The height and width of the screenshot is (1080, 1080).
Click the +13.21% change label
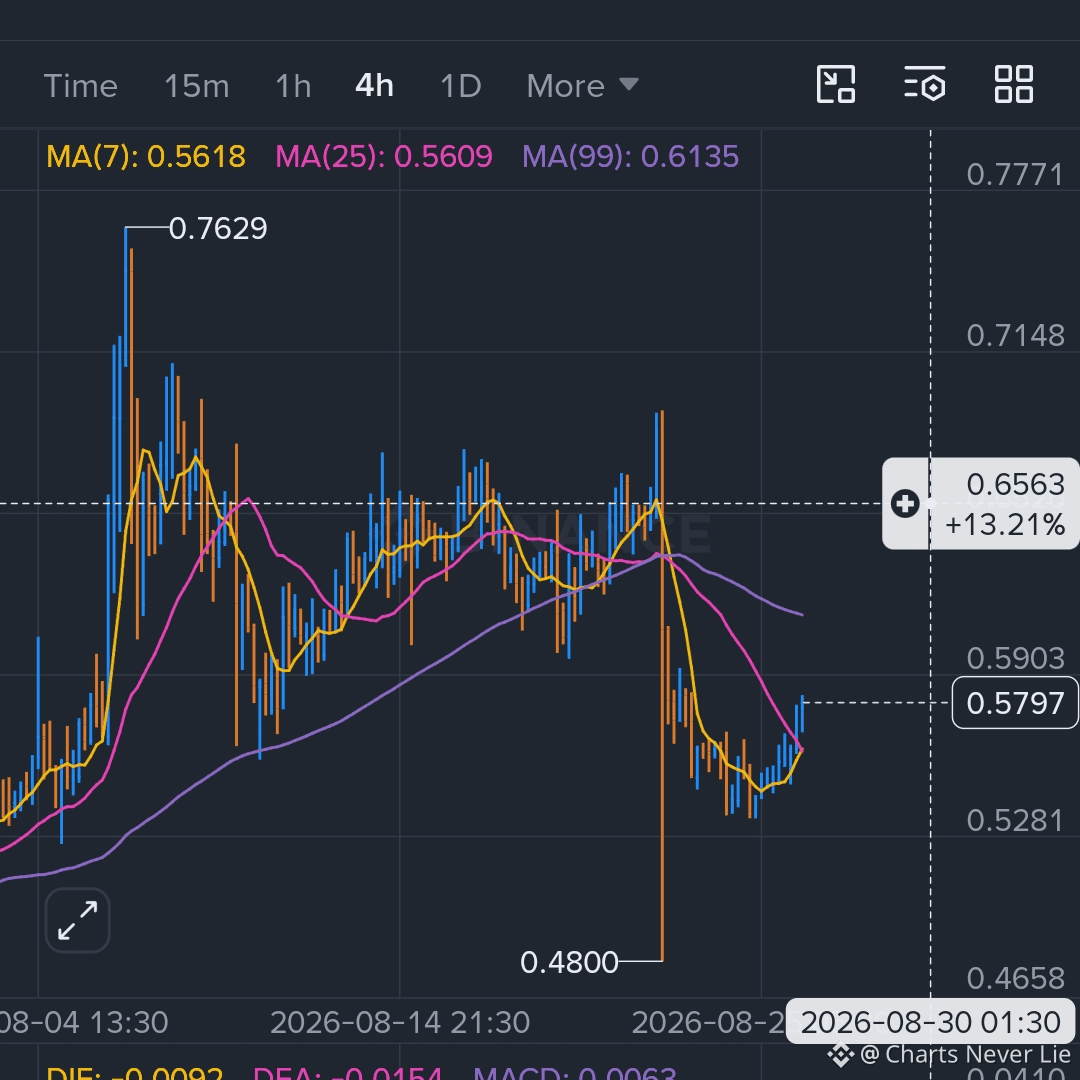(1005, 526)
